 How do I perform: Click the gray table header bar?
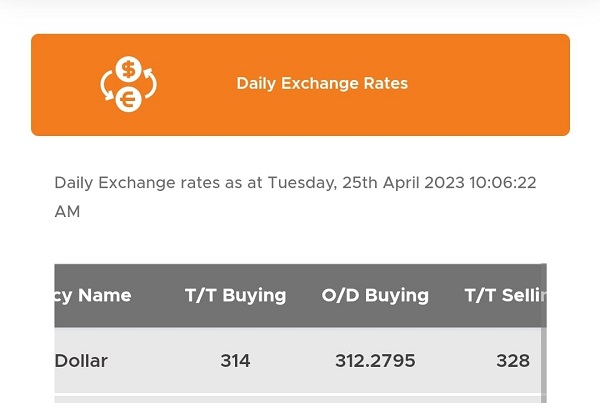300,295
